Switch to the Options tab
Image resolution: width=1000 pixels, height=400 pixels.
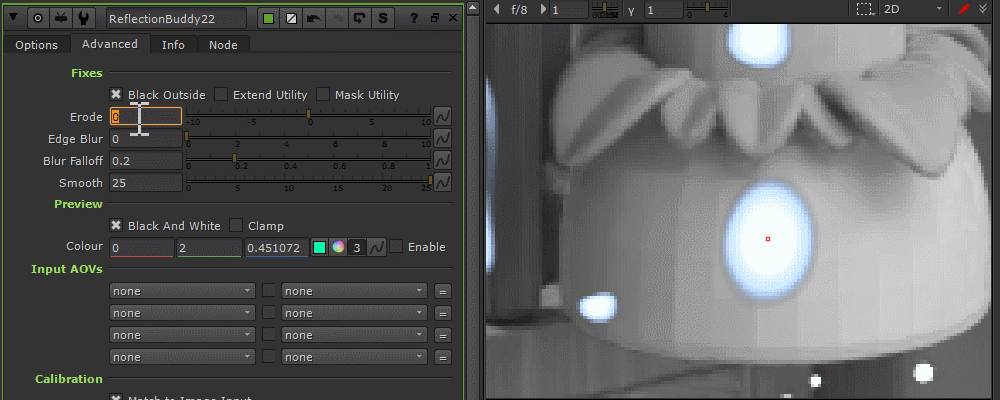click(36, 45)
